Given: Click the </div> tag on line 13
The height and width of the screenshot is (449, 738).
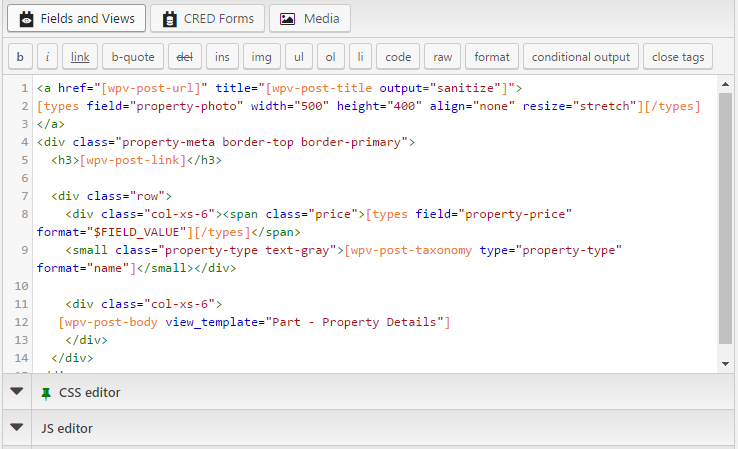Looking at the screenshot, I should pyautogui.click(x=86, y=340).
